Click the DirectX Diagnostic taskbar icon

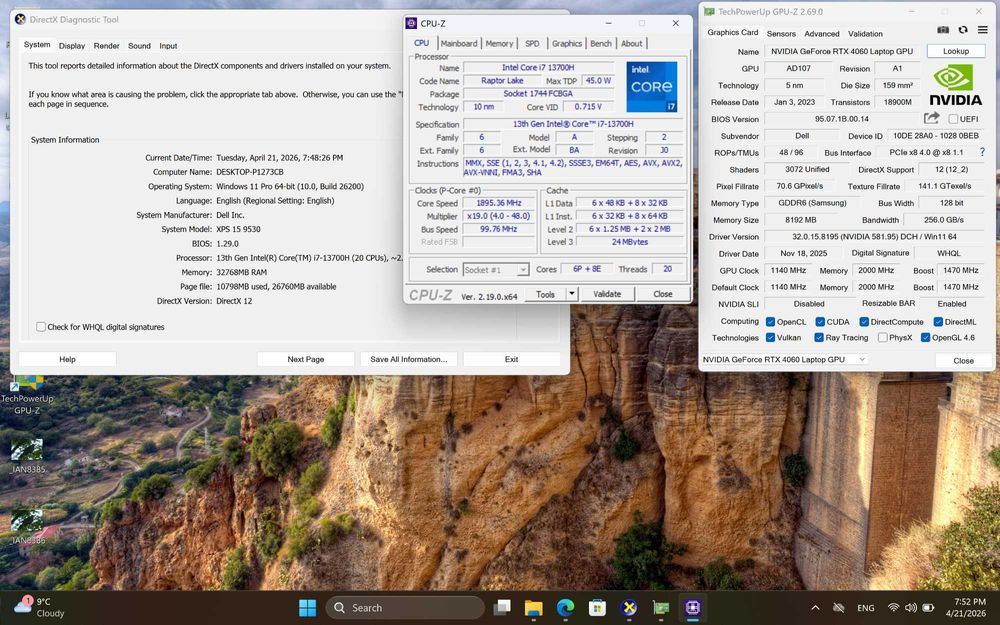(629, 608)
